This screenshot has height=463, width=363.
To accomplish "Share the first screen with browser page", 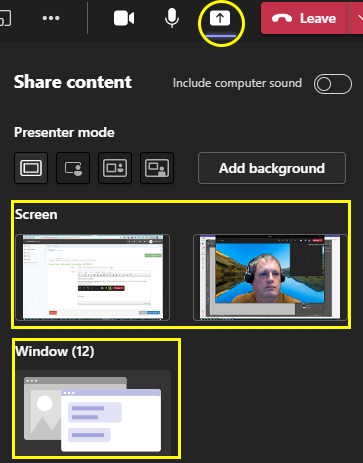I will pos(93,277).
